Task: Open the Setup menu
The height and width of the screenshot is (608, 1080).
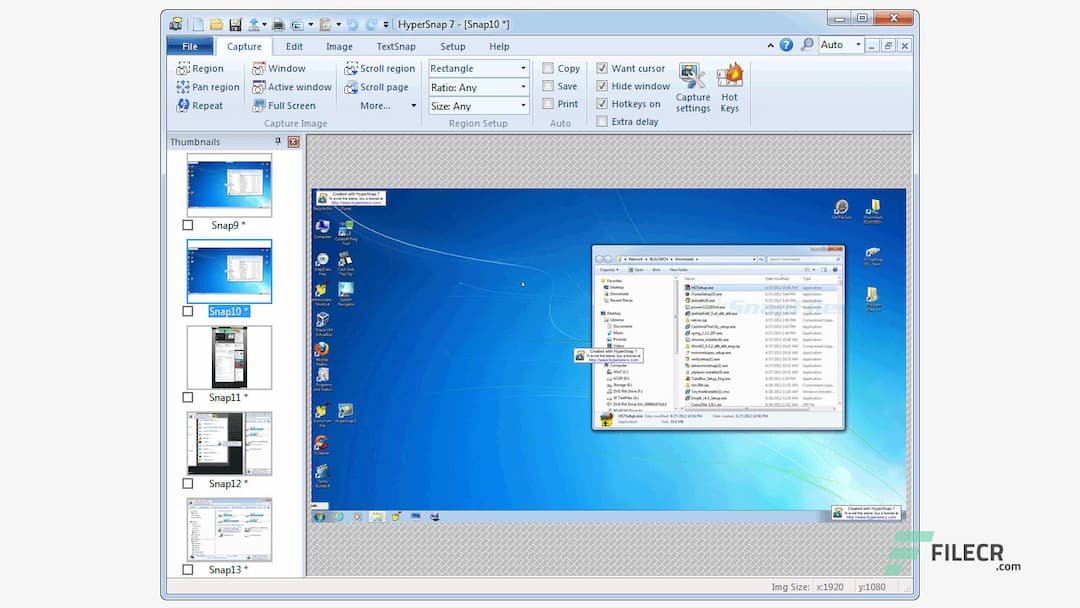Action: click(x=452, y=46)
